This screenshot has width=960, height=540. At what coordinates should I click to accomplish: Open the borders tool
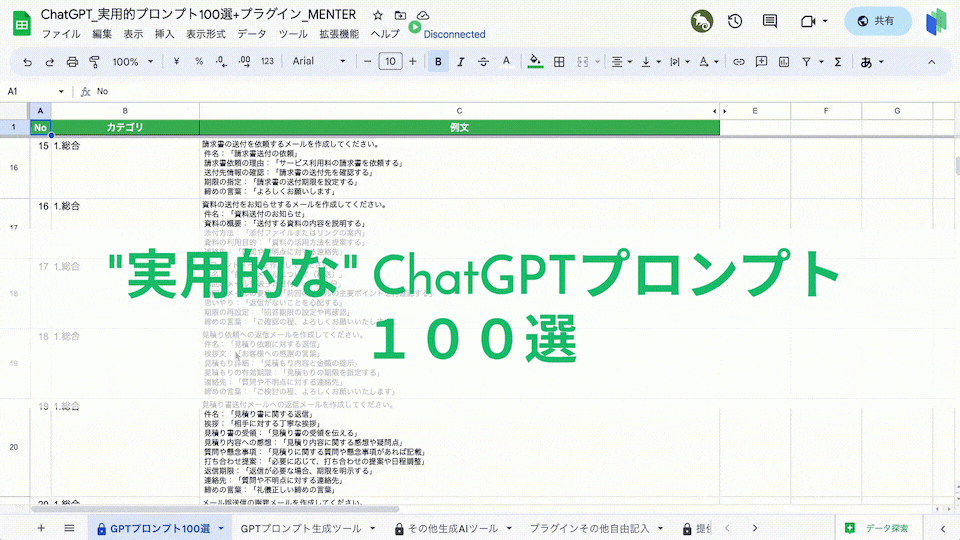click(559, 62)
